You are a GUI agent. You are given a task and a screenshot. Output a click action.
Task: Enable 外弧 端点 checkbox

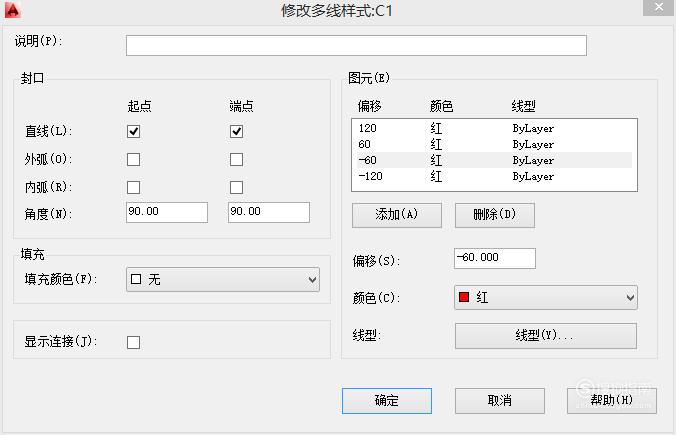(x=236, y=160)
